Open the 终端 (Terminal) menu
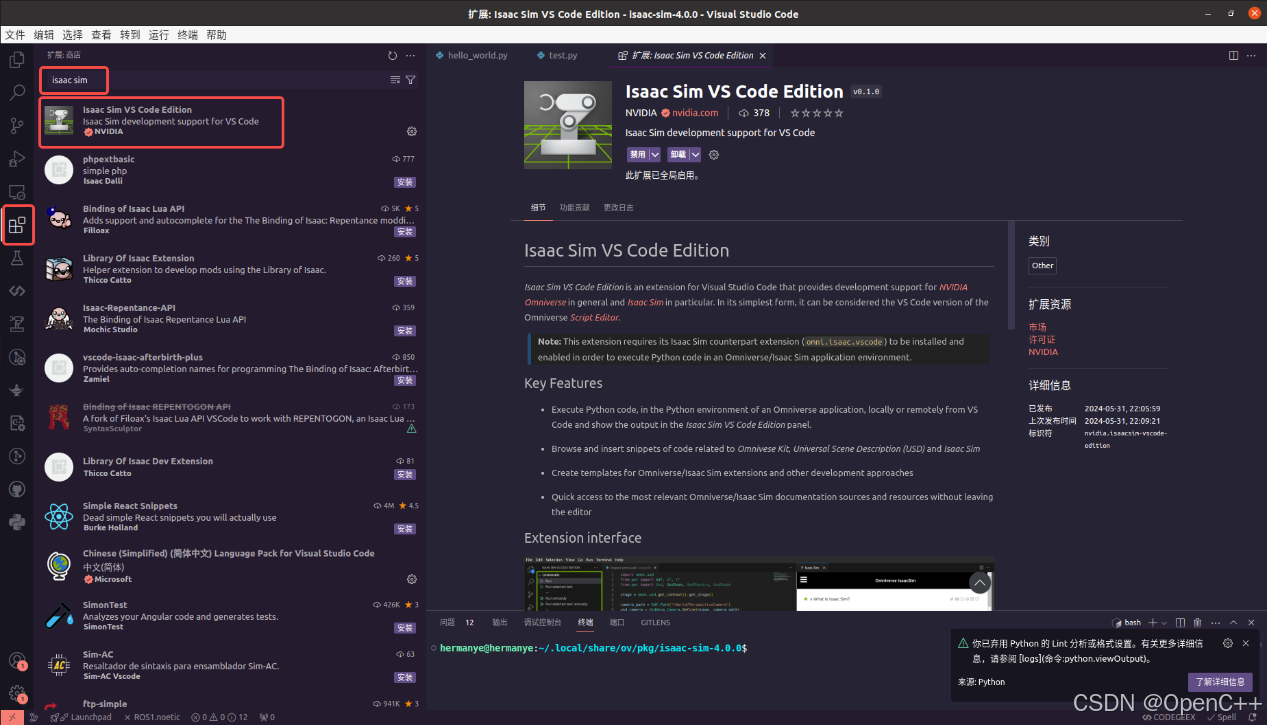 (187, 34)
